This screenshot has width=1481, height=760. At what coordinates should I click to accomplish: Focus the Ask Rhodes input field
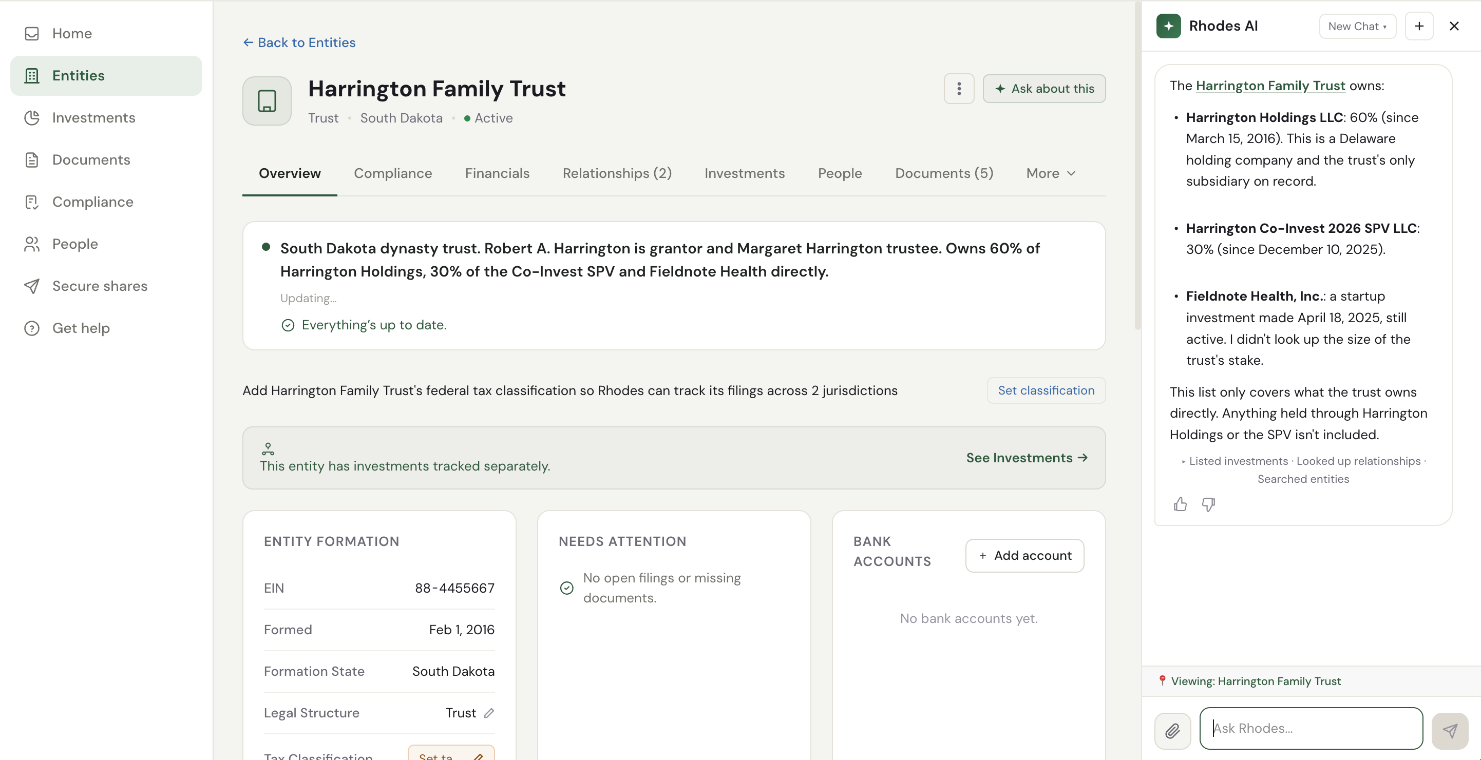click(x=1311, y=729)
